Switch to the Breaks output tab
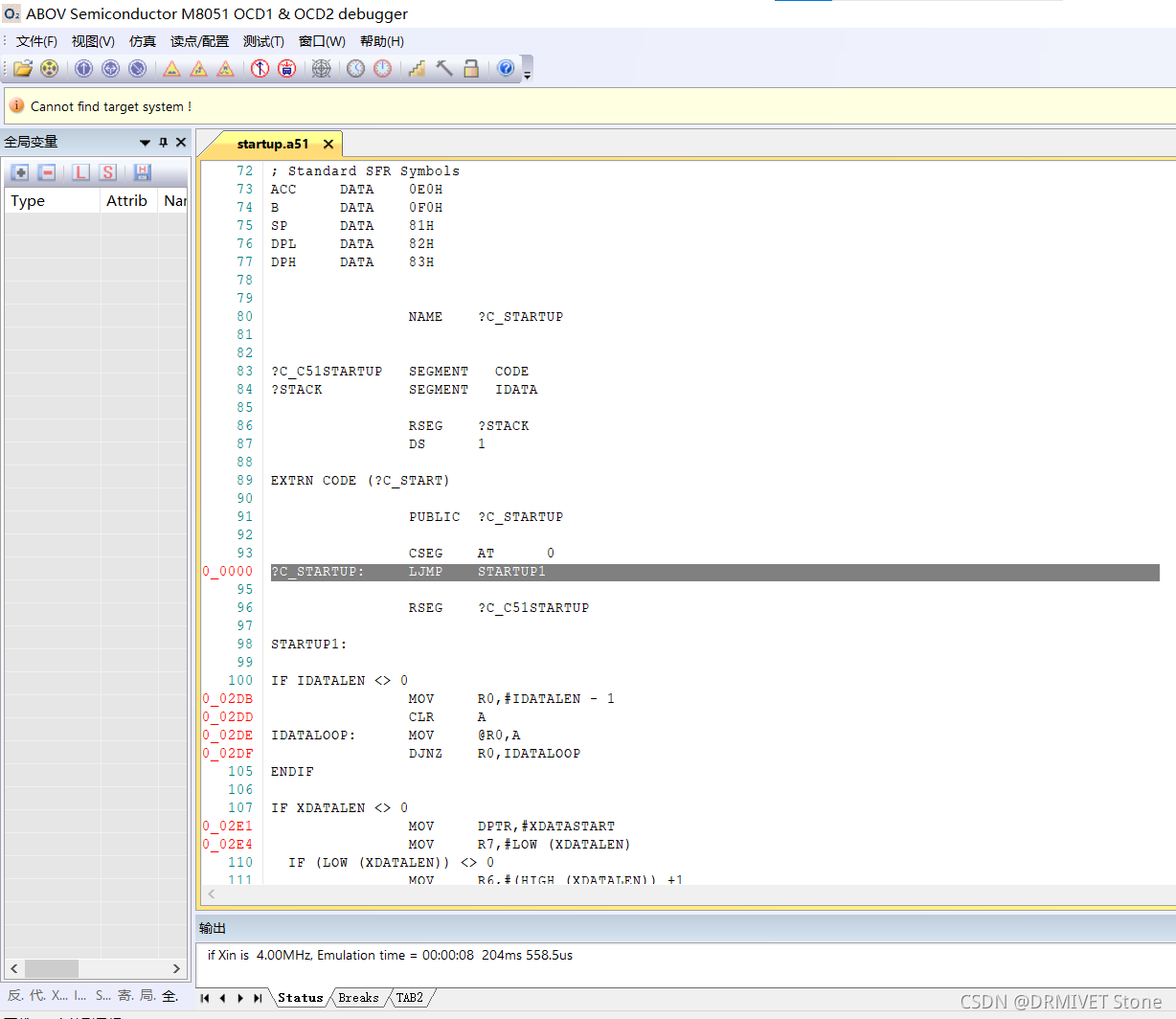Screen dimensions: 1176x1019 click(359, 998)
